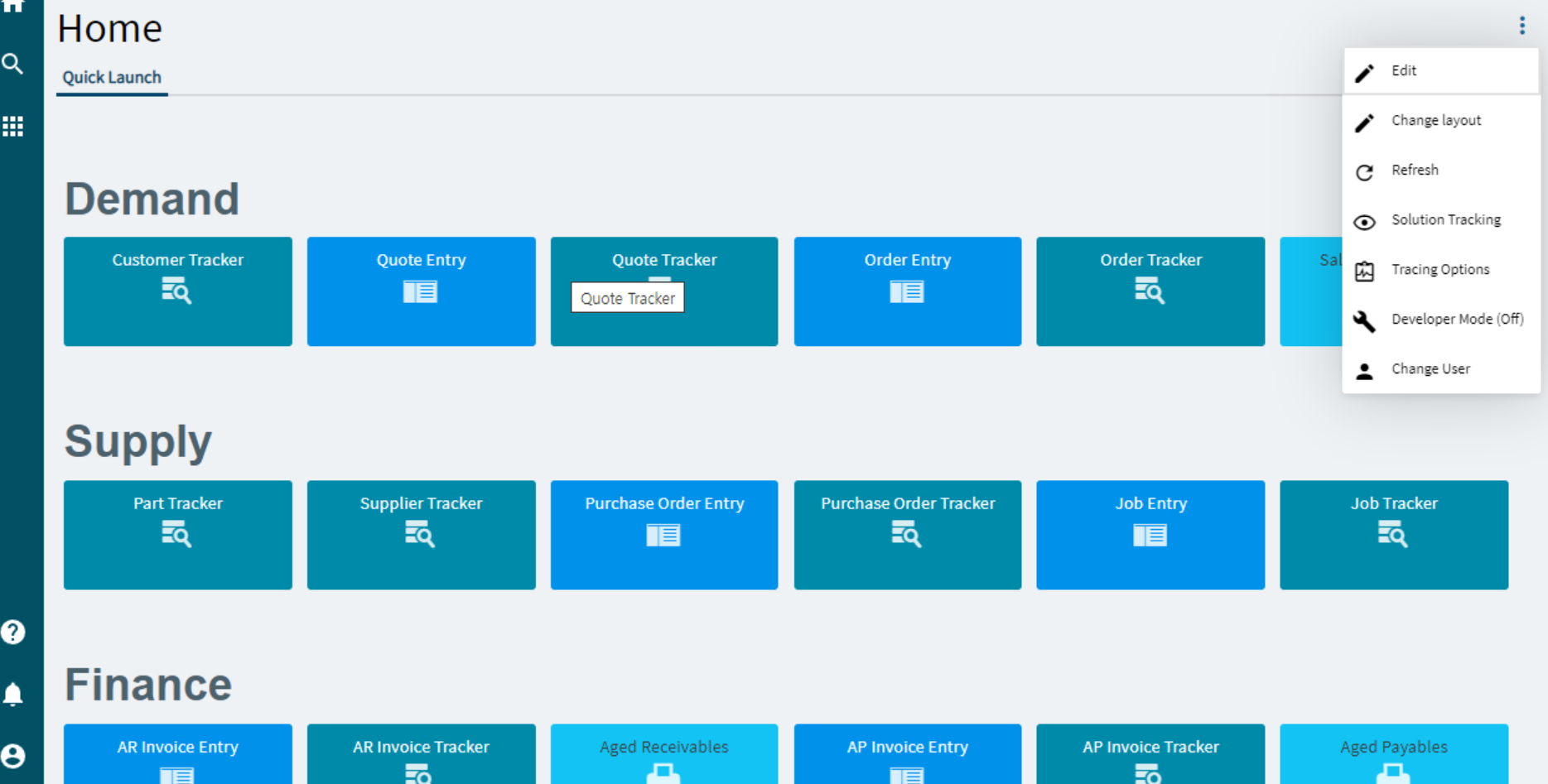This screenshot has width=1548, height=784.
Task: Open the Aged Receivables tile
Action: (x=664, y=754)
